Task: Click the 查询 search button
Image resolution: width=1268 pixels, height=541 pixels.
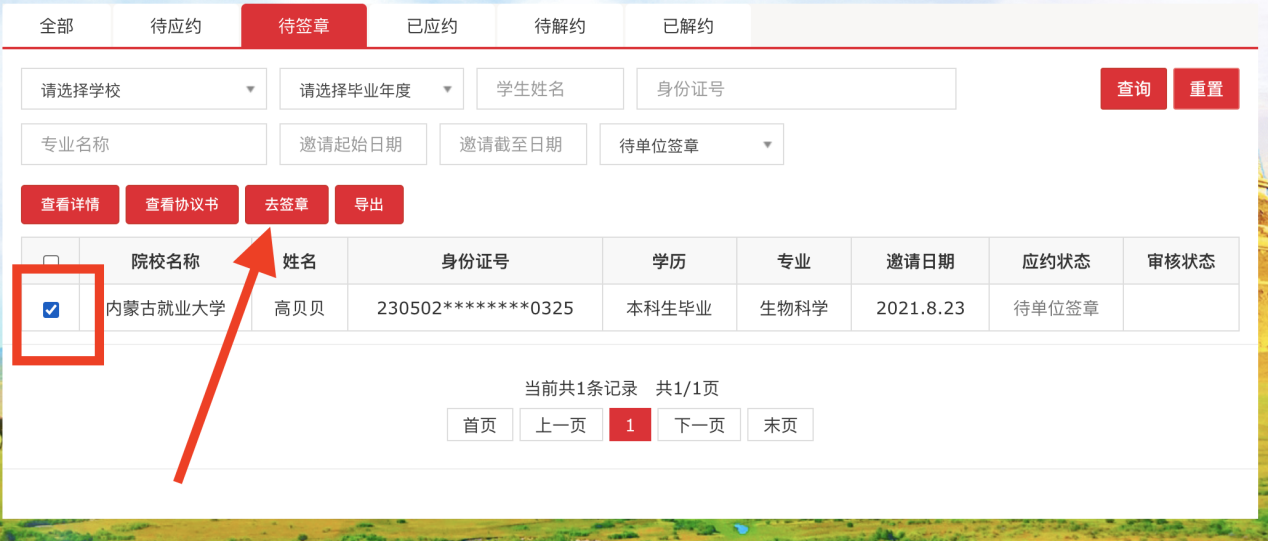Action: coord(1133,89)
